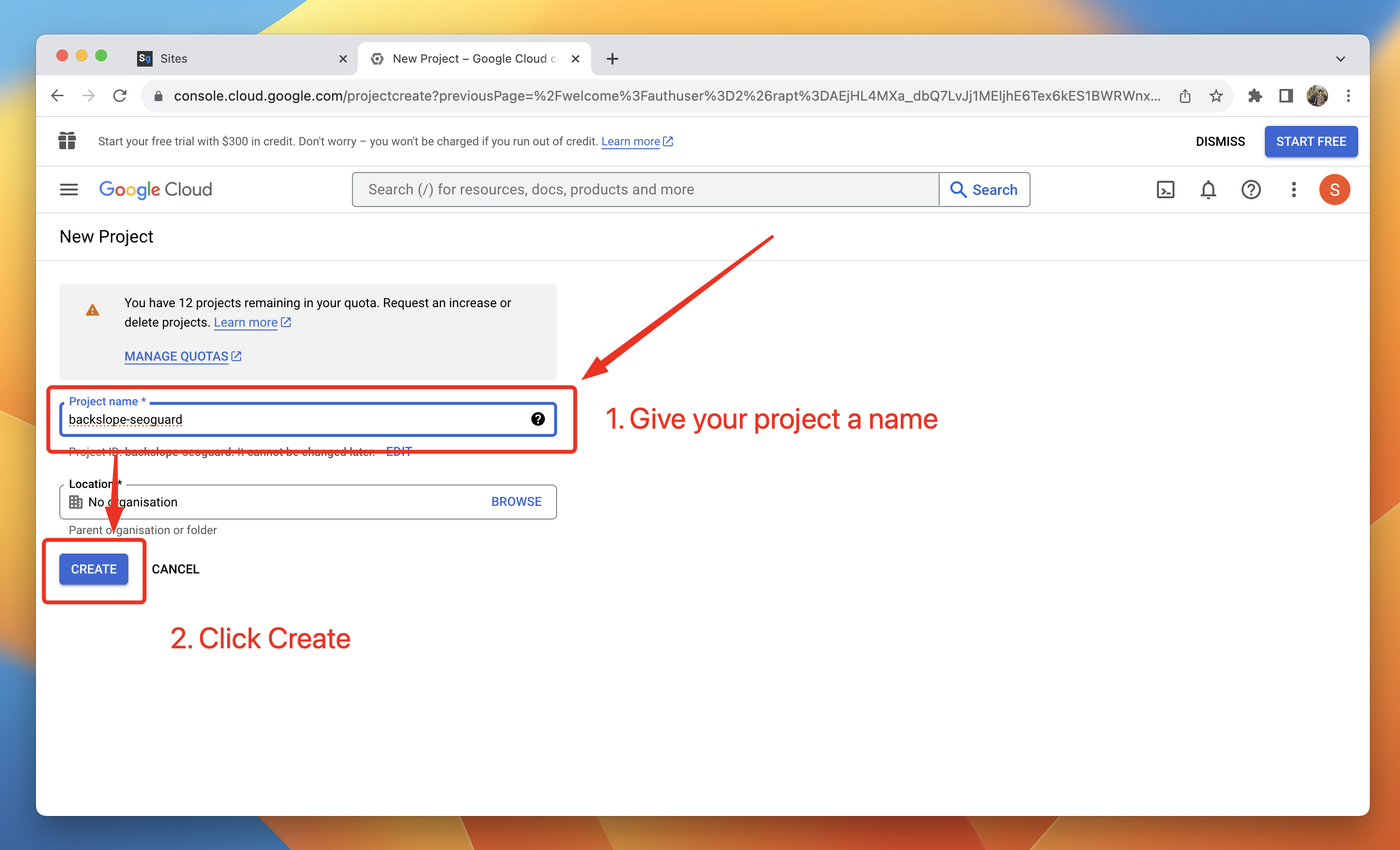Reload the current page
1400x850 pixels.
click(x=120, y=96)
